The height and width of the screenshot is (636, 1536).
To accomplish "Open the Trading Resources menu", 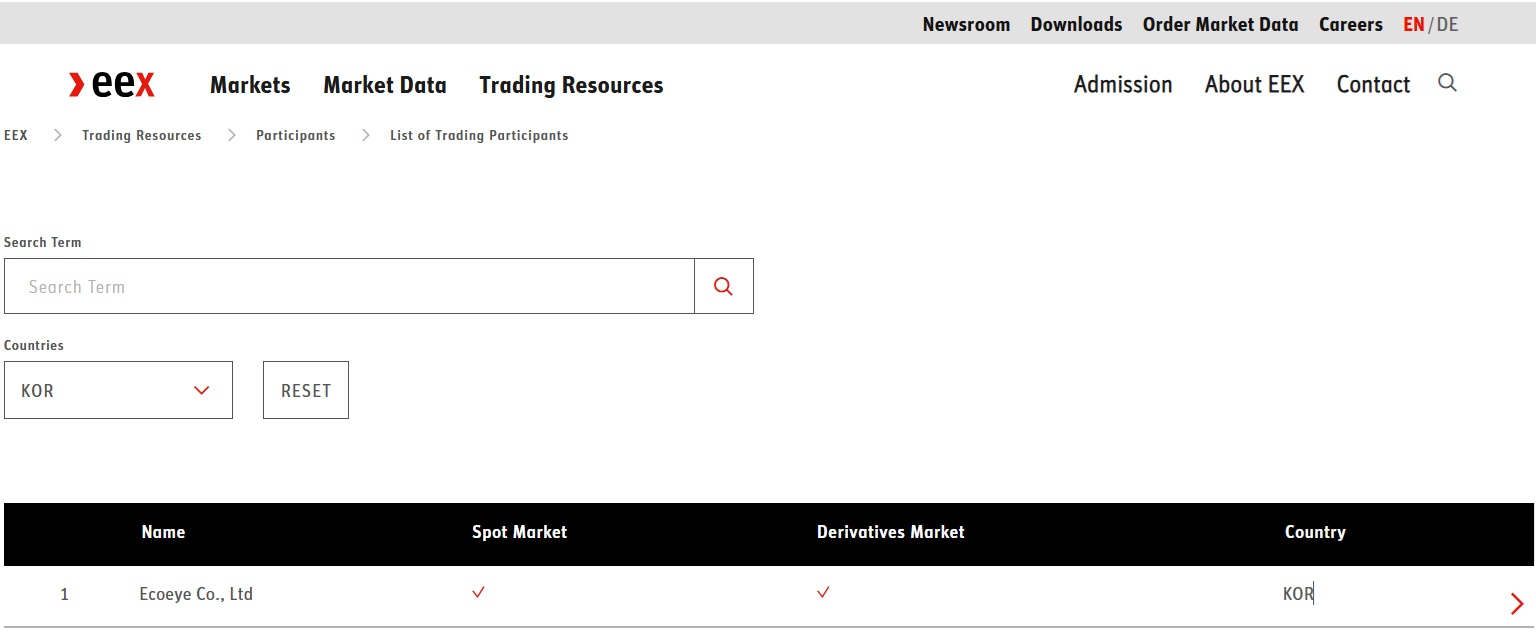I will 570,85.
